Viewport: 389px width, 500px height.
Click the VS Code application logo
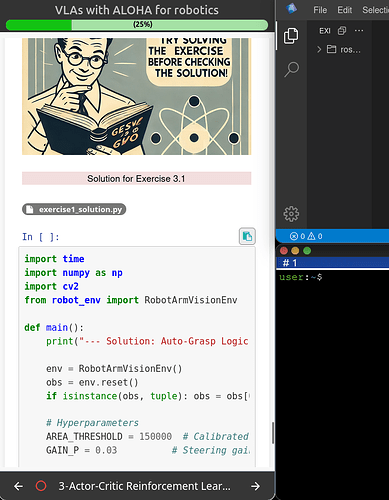coord(291,9)
